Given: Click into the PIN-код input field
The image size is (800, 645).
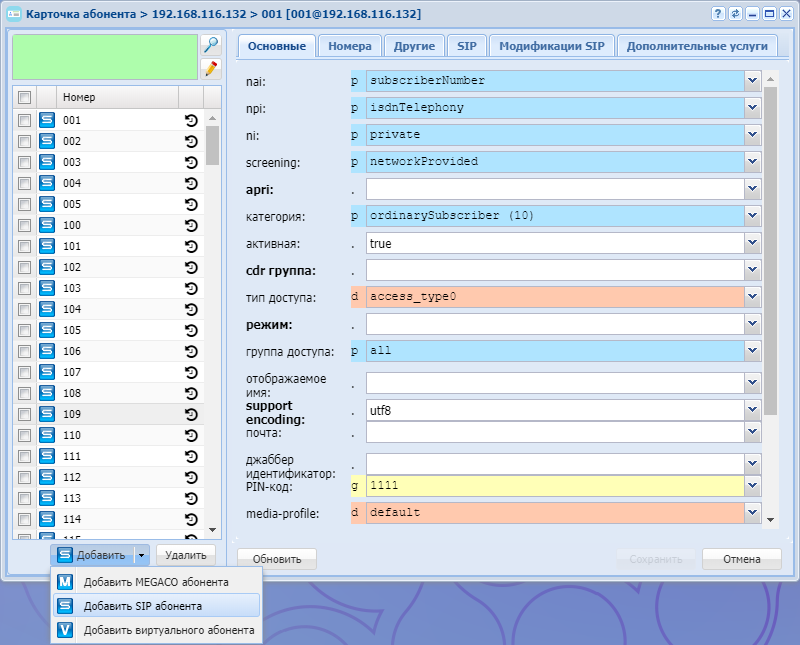Looking at the screenshot, I should pos(554,485).
